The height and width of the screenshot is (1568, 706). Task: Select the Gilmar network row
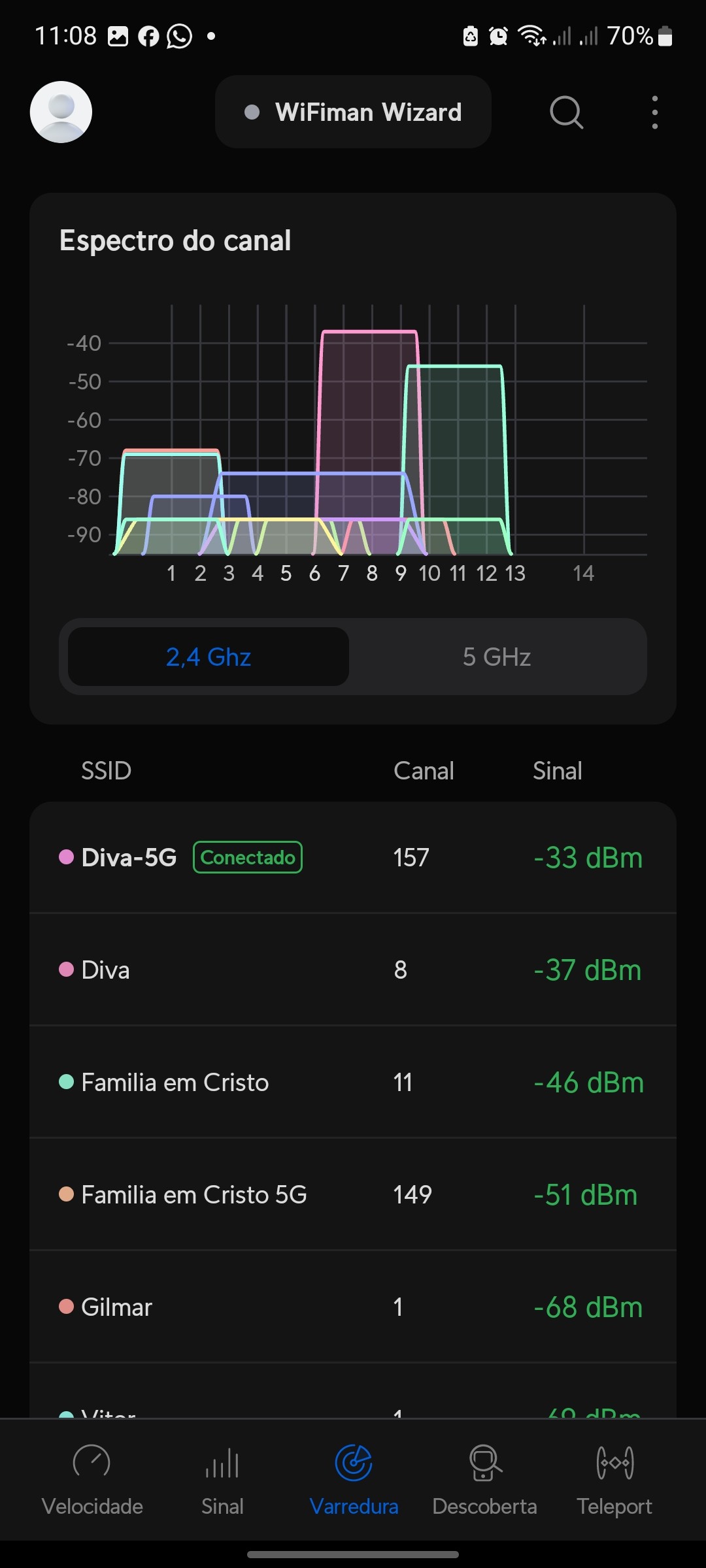click(x=353, y=1307)
